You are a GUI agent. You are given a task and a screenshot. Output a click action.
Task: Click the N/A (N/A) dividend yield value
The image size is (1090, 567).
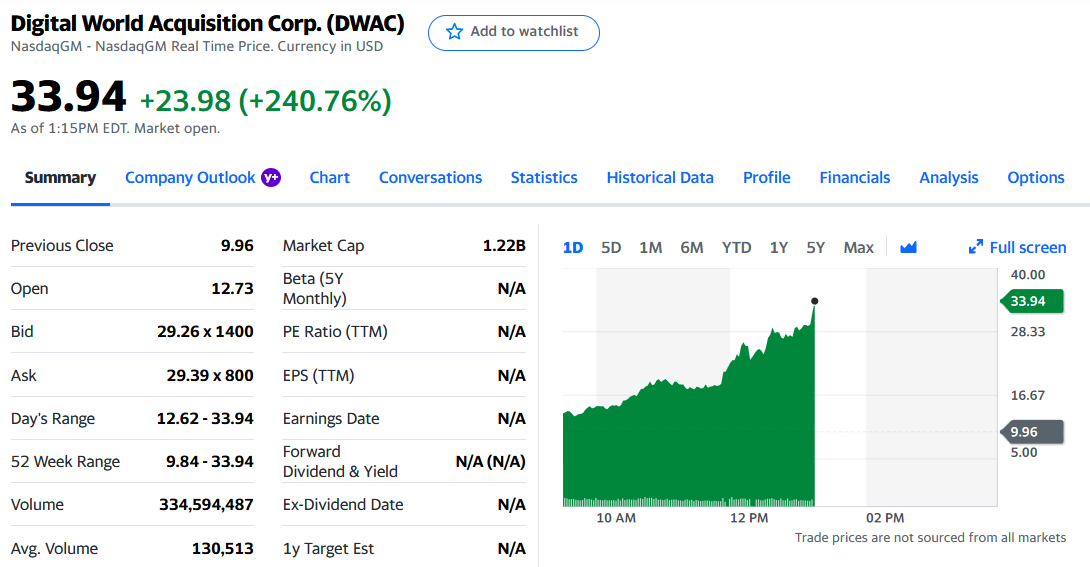point(490,461)
